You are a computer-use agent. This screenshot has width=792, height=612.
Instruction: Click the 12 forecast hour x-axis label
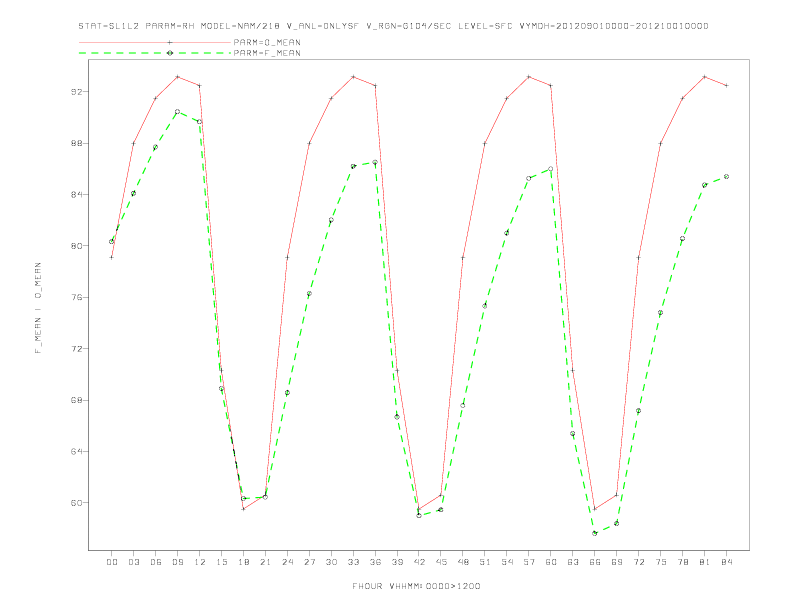(200, 562)
